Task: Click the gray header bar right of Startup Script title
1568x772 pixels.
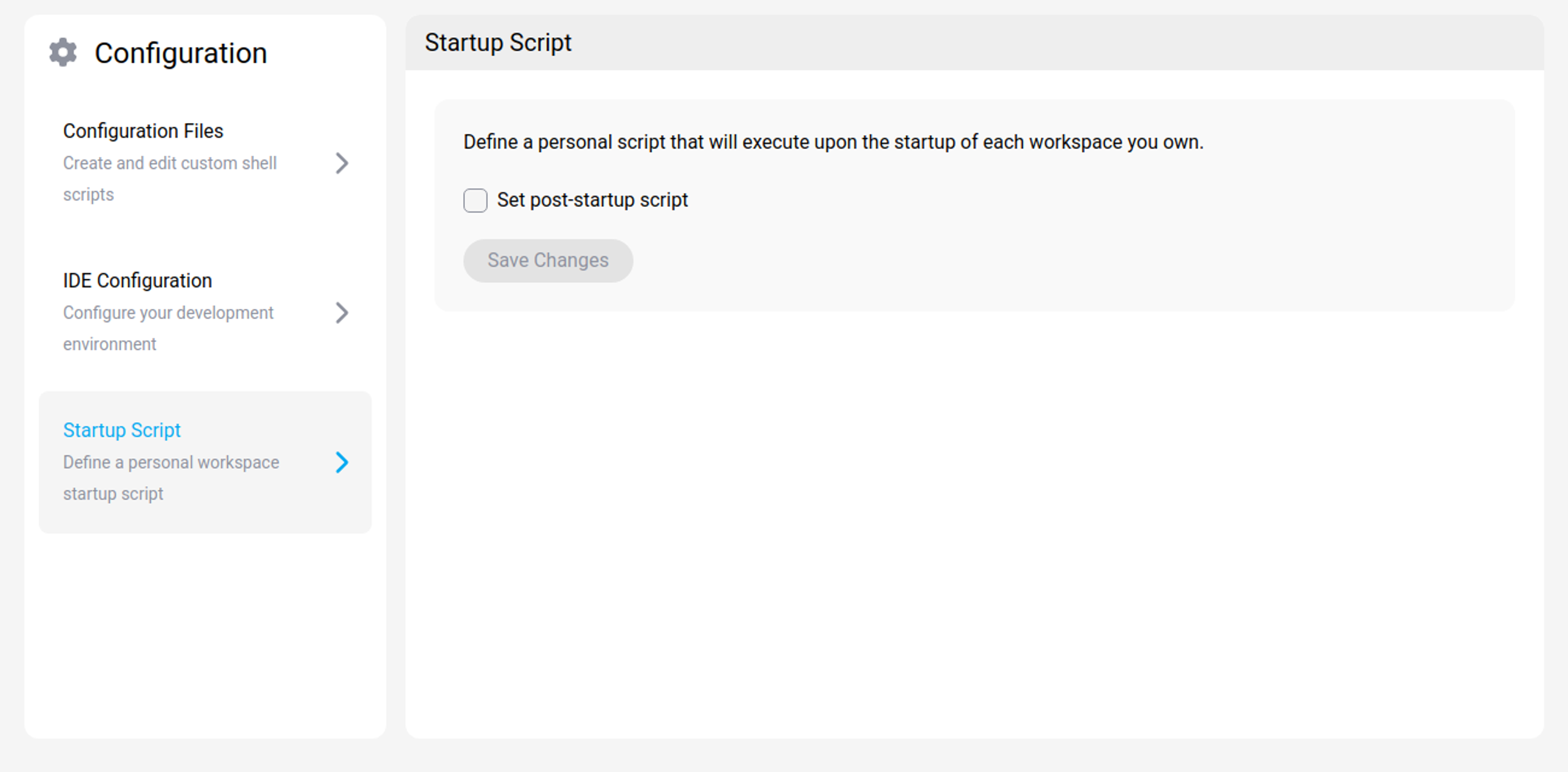Action: (1035, 43)
